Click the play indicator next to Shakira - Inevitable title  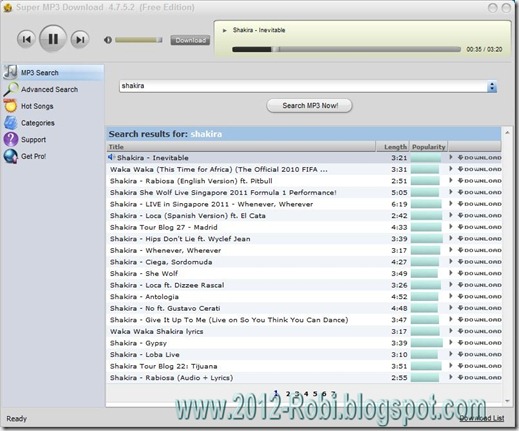coord(225,30)
